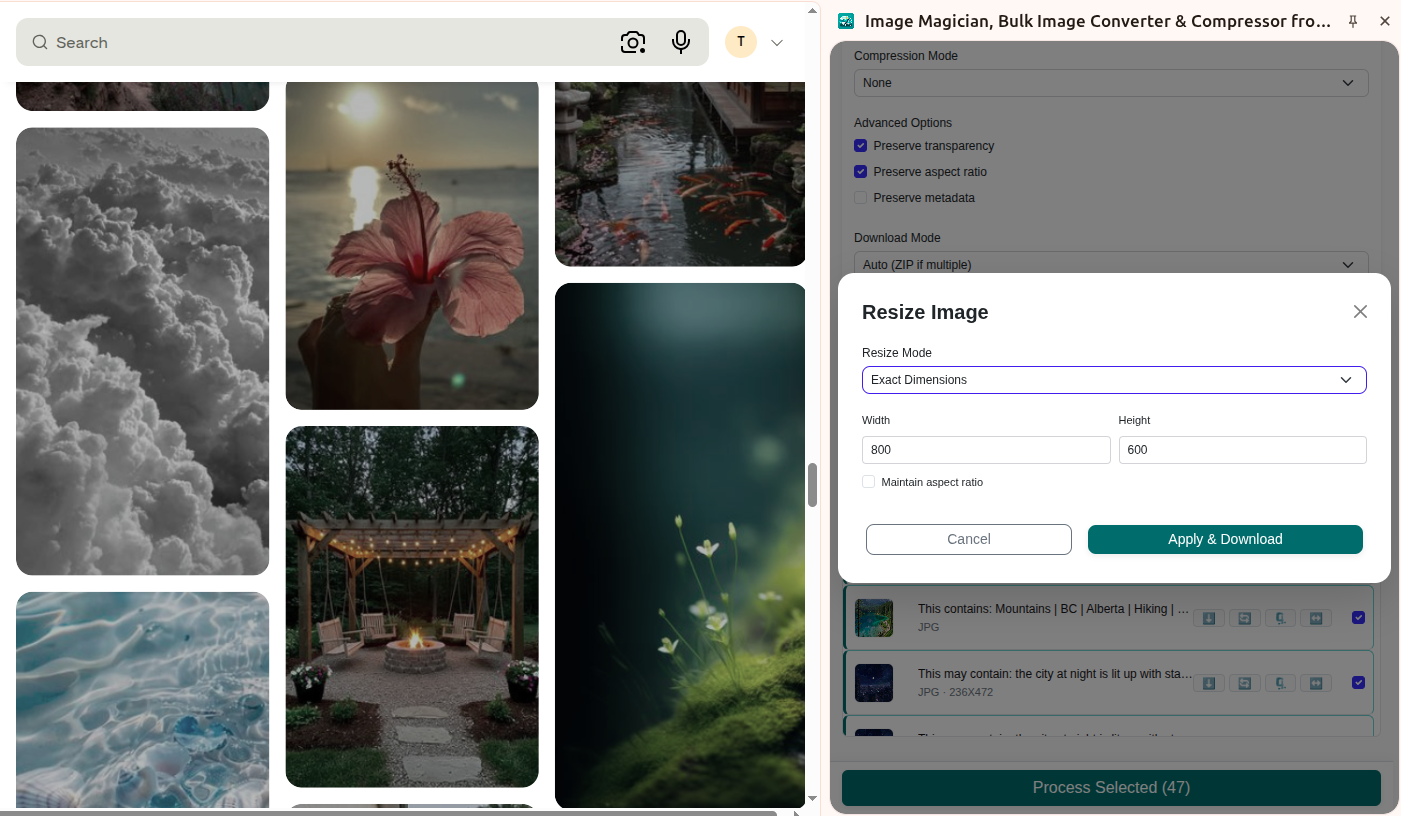Image resolution: width=1401 pixels, height=816 pixels.
Task: Download icon on the city at night row
Action: [x=1208, y=683]
